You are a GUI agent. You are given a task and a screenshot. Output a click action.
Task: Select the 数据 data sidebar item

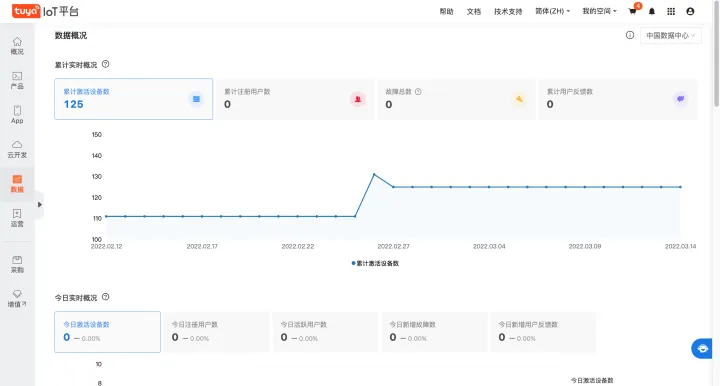17,184
